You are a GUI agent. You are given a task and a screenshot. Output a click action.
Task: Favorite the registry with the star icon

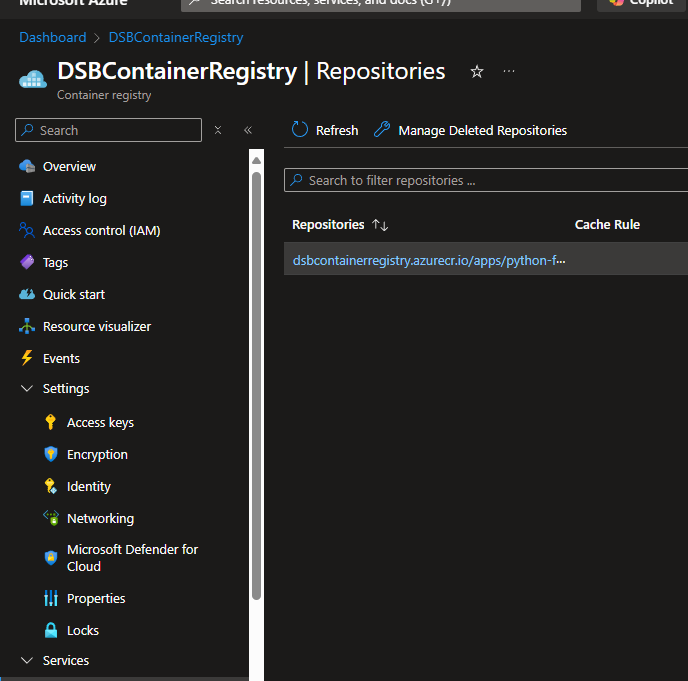477,72
